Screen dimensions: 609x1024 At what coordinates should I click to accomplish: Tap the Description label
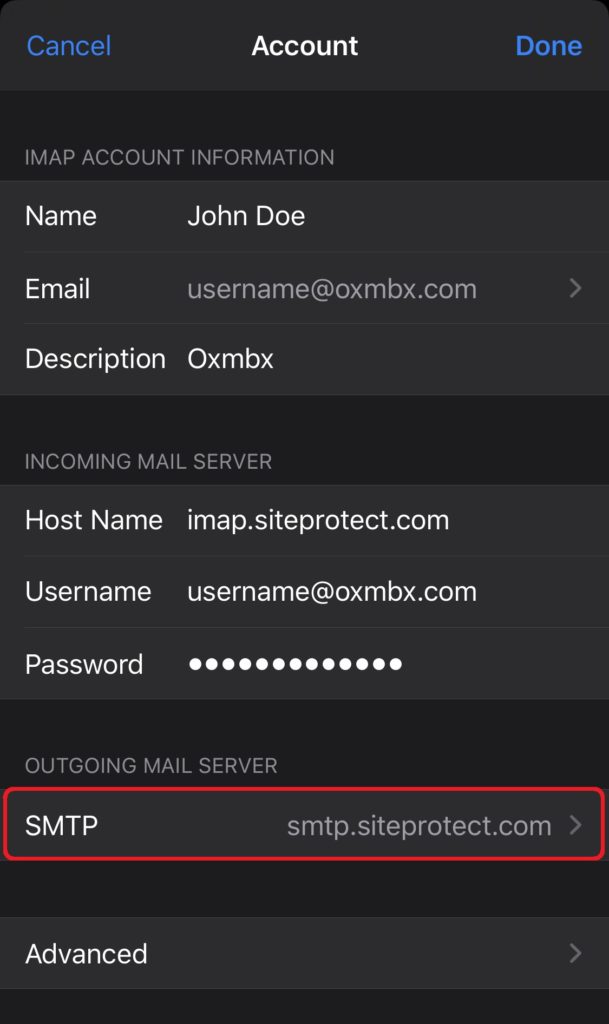95,360
